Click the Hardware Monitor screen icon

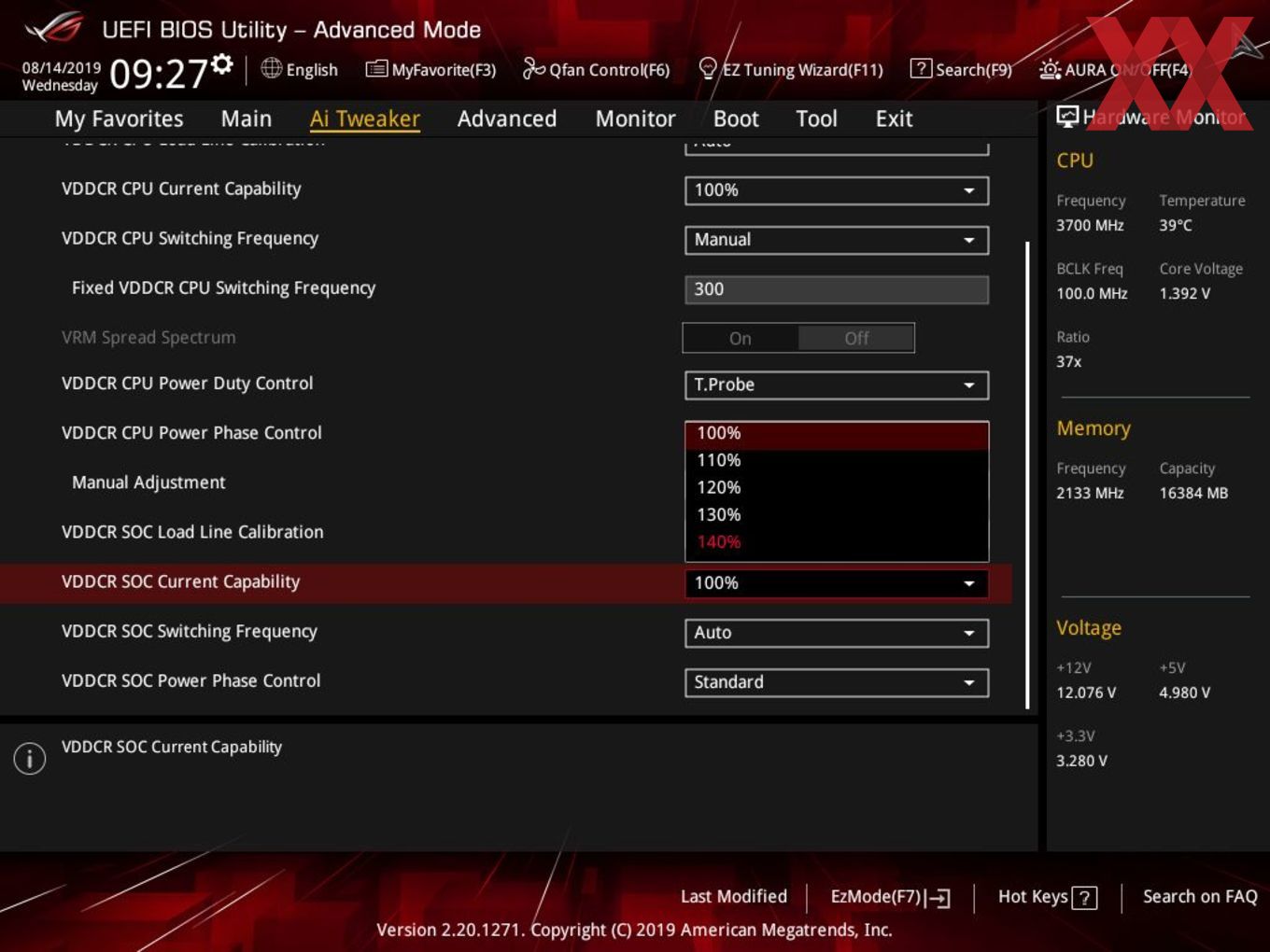pos(1067,116)
